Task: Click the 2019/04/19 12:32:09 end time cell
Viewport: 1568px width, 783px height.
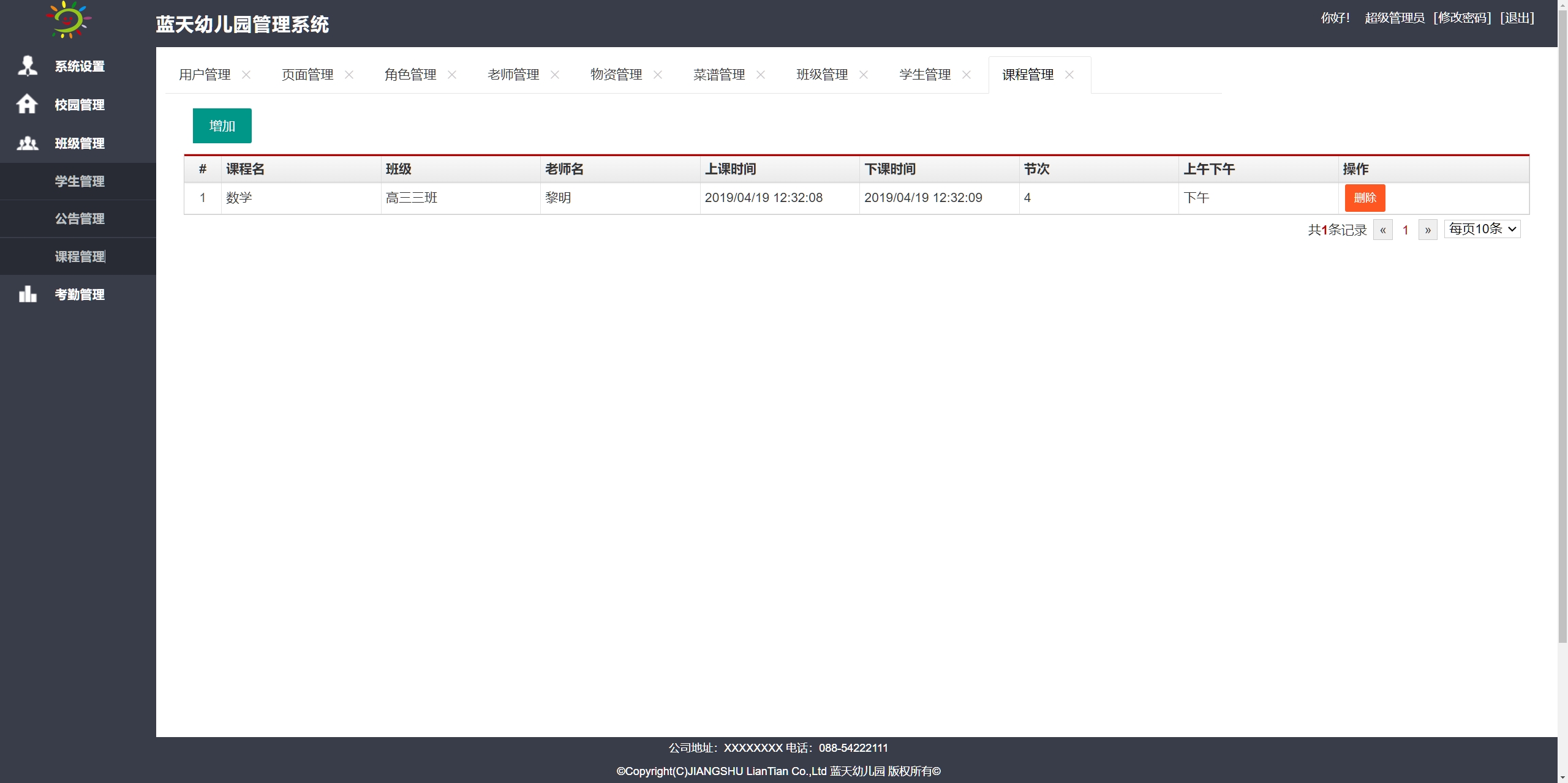Action: tap(939, 198)
